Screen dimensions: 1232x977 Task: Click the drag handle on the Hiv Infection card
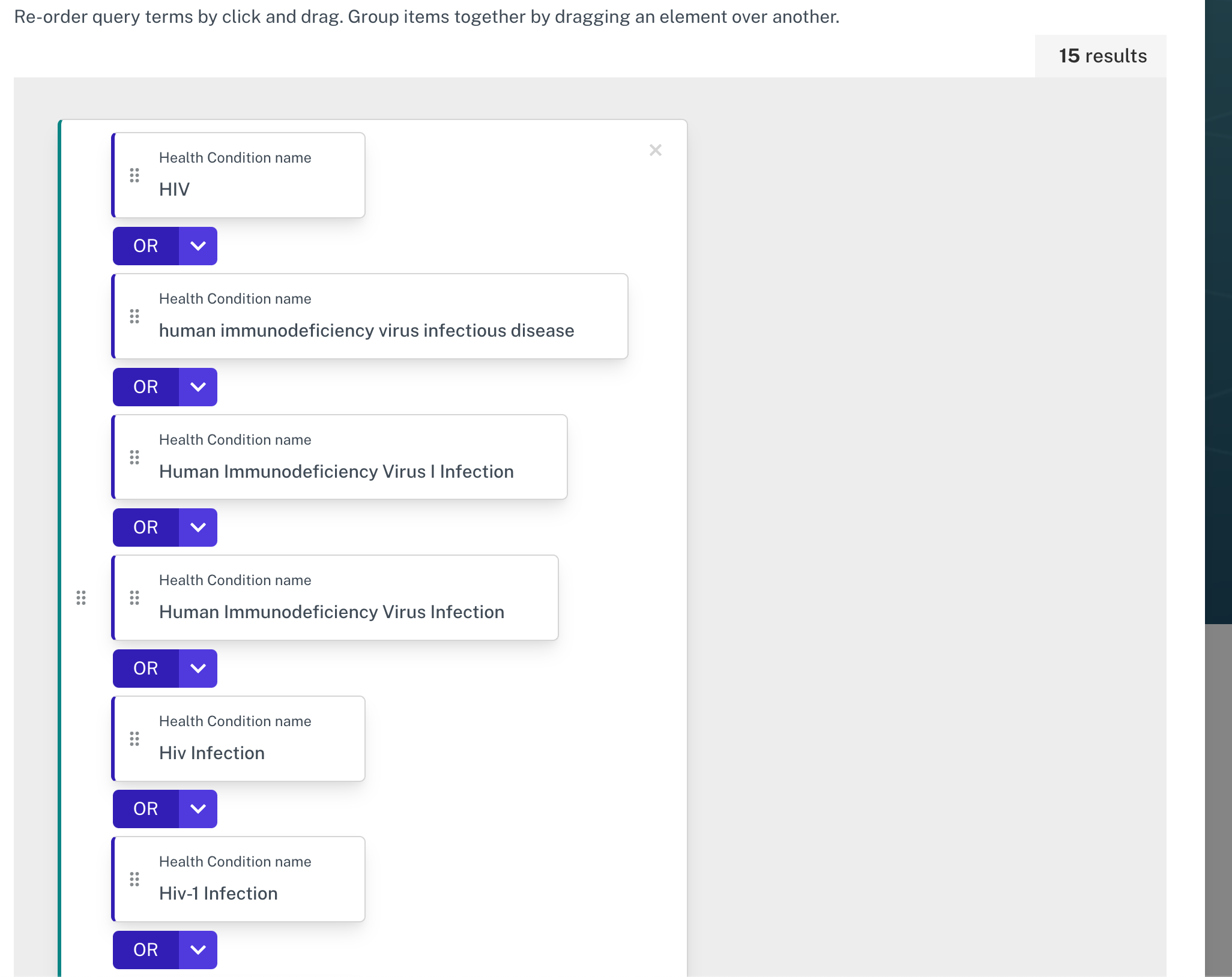click(x=134, y=739)
